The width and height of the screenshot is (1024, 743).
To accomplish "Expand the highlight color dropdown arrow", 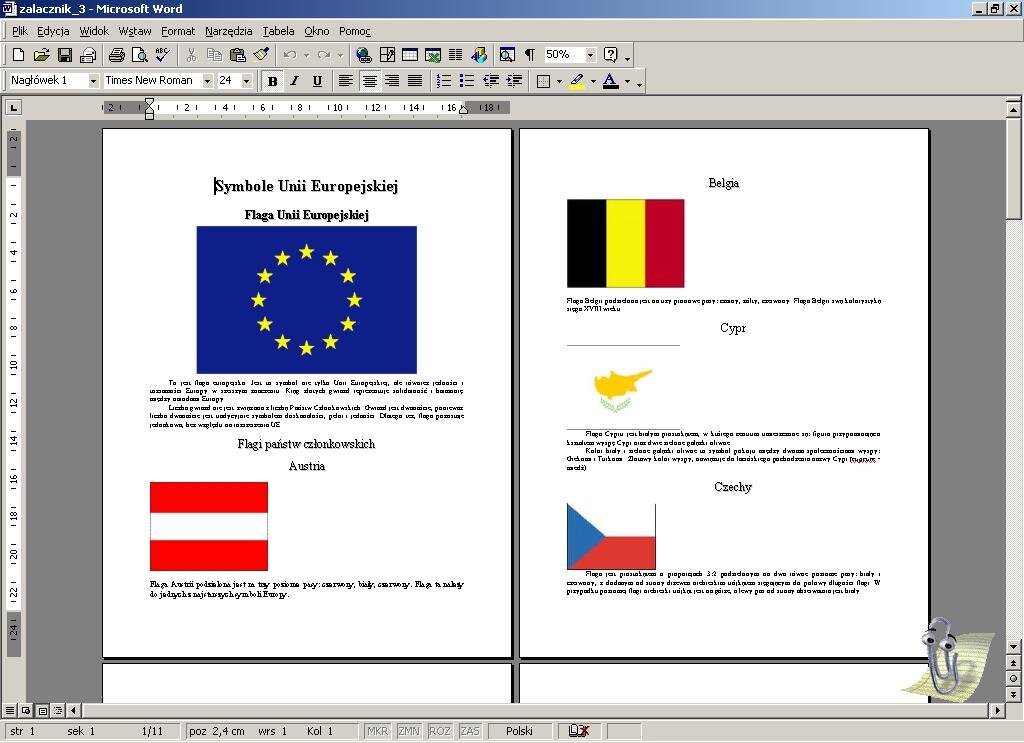I will [x=593, y=82].
